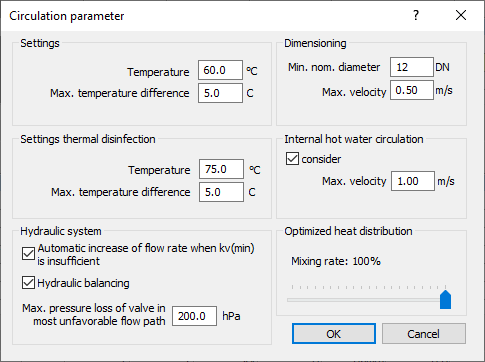Click the Hydraulic balancing label text
The image size is (485, 362).
click(83, 283)
